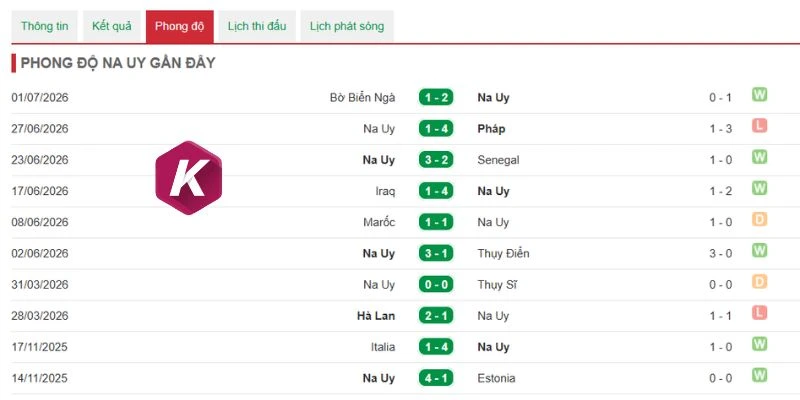Open the Lịch thi đấu tab
Screen dimensions: 800x400
click(x=257, y=27)
